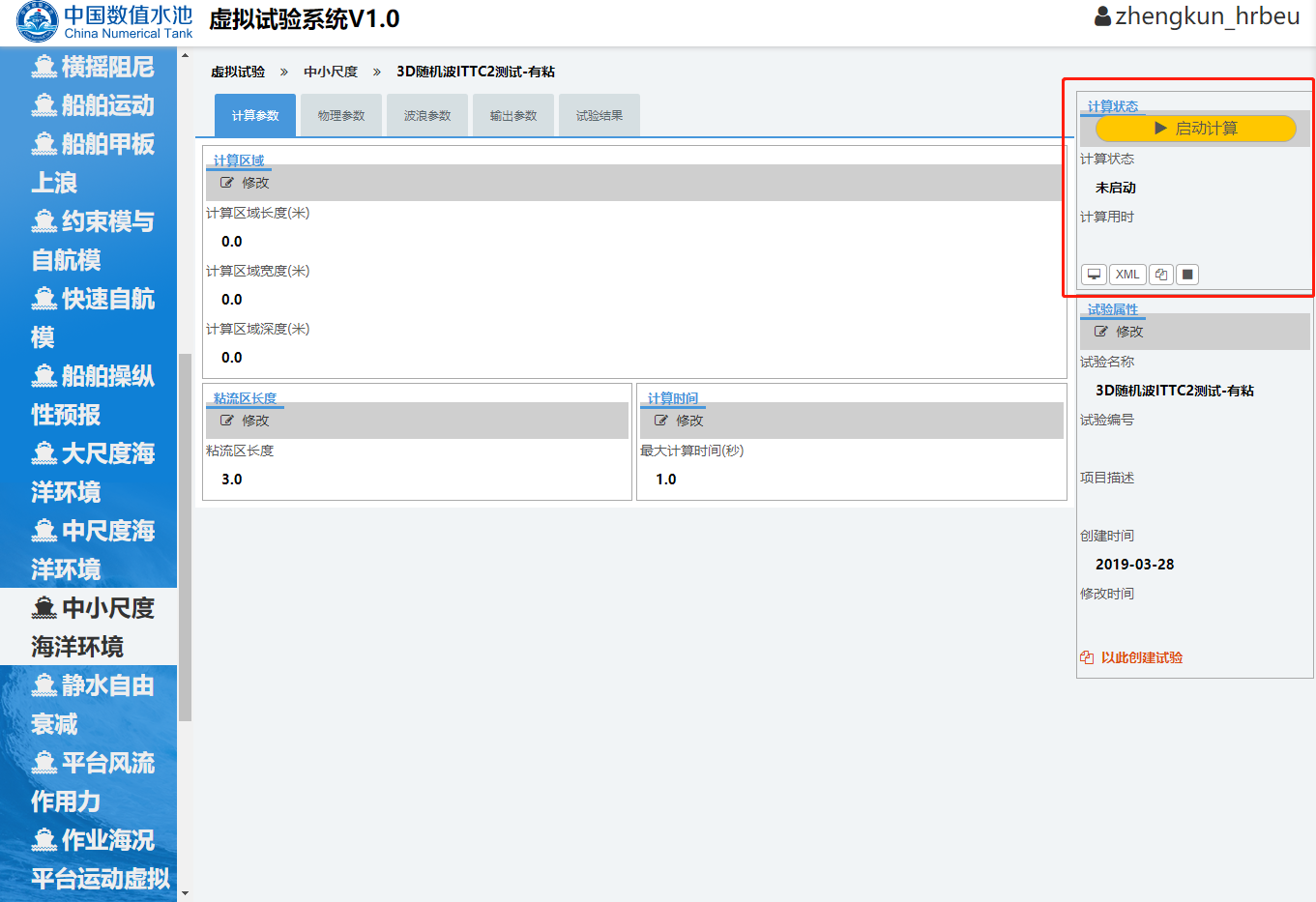The width and height of the screenshot is (1316, 902).
Task: Open the 试验结果 tab
Action: [x=600, y=116]
